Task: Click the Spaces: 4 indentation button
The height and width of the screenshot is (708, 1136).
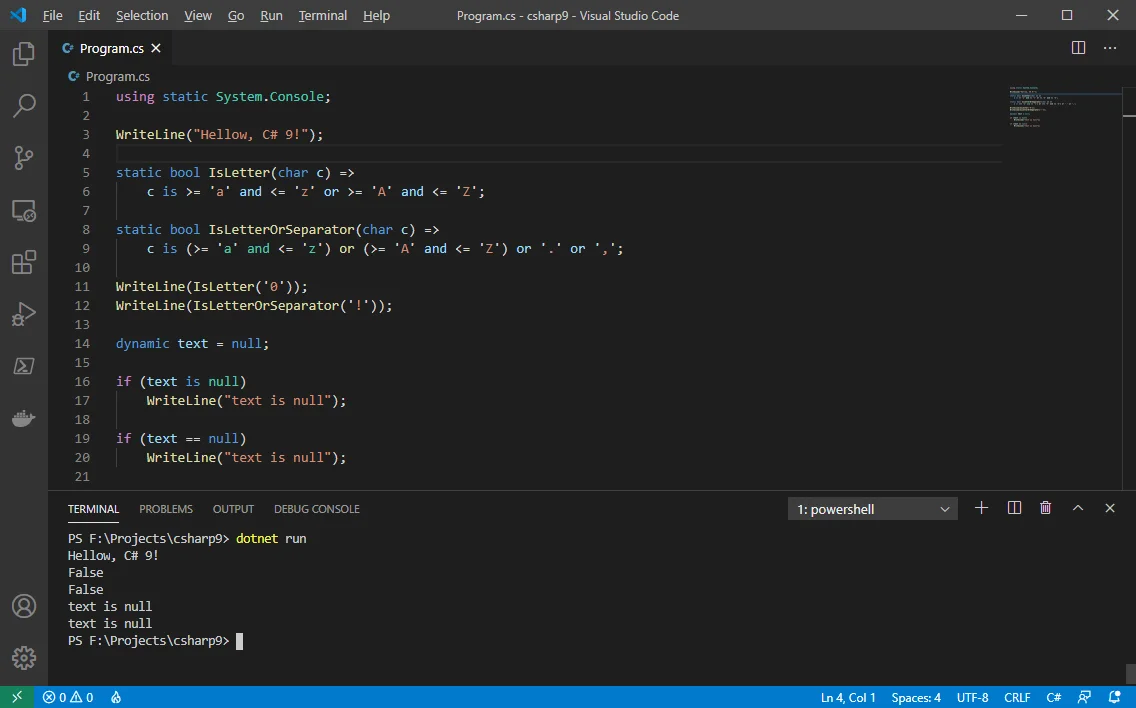Action: tap(916, 697)
